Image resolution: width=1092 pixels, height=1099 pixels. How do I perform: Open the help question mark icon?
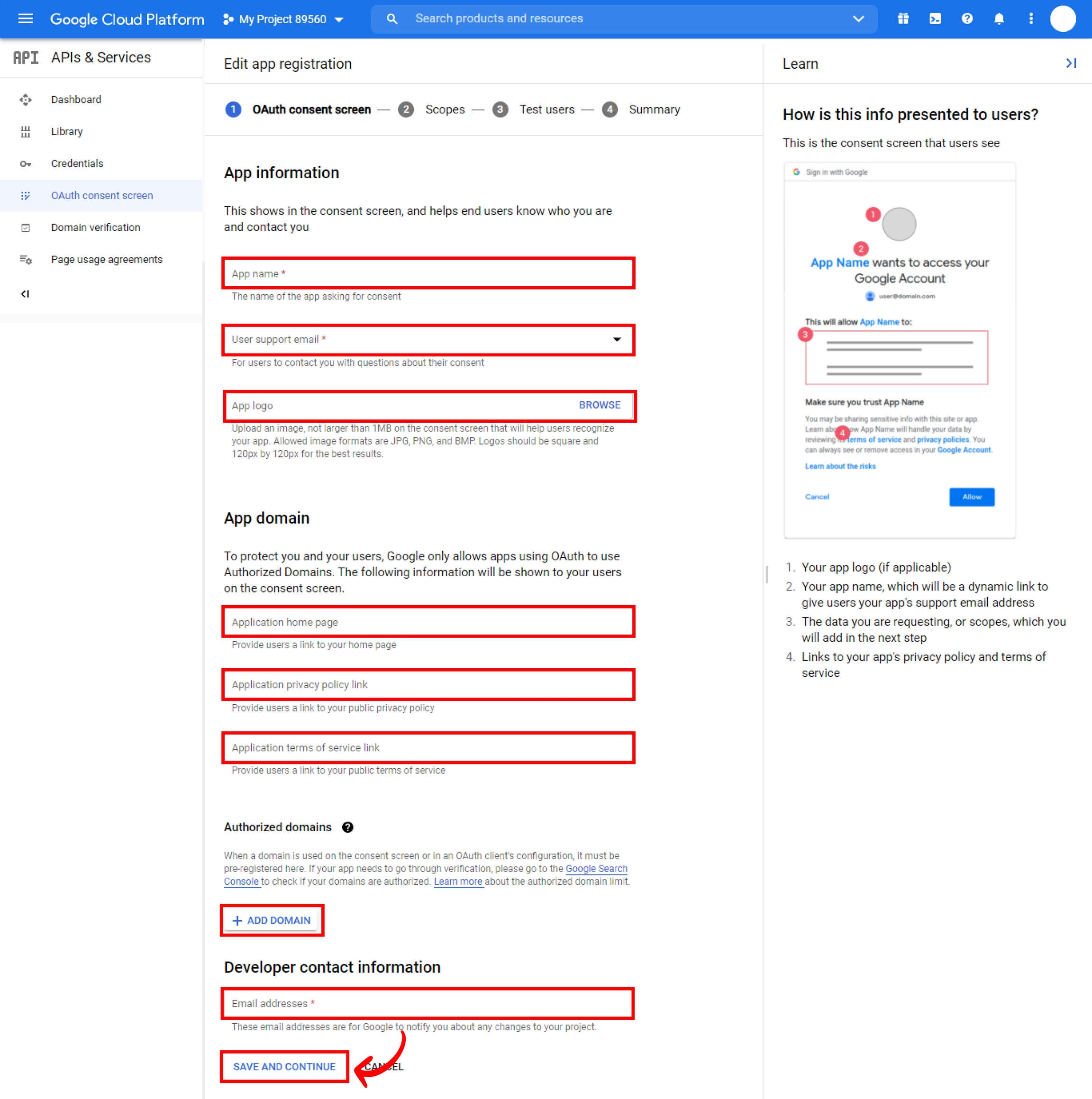(x=967, y=19)
